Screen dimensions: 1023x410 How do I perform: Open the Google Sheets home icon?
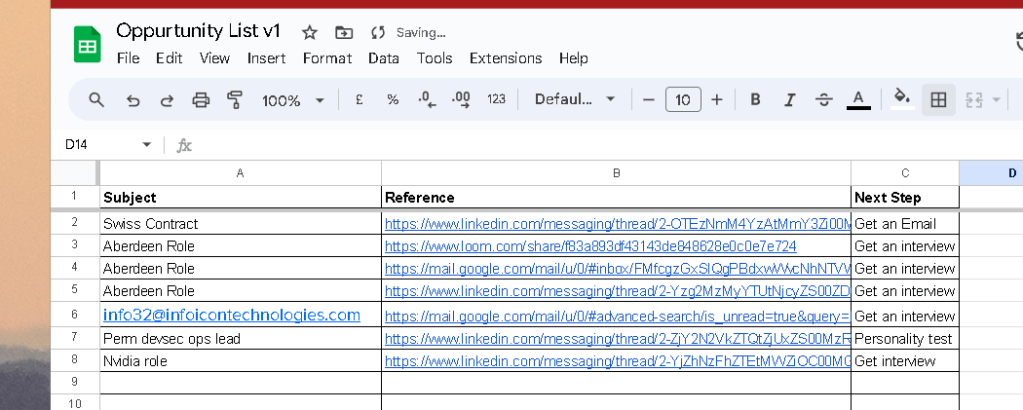click(87, 44)
